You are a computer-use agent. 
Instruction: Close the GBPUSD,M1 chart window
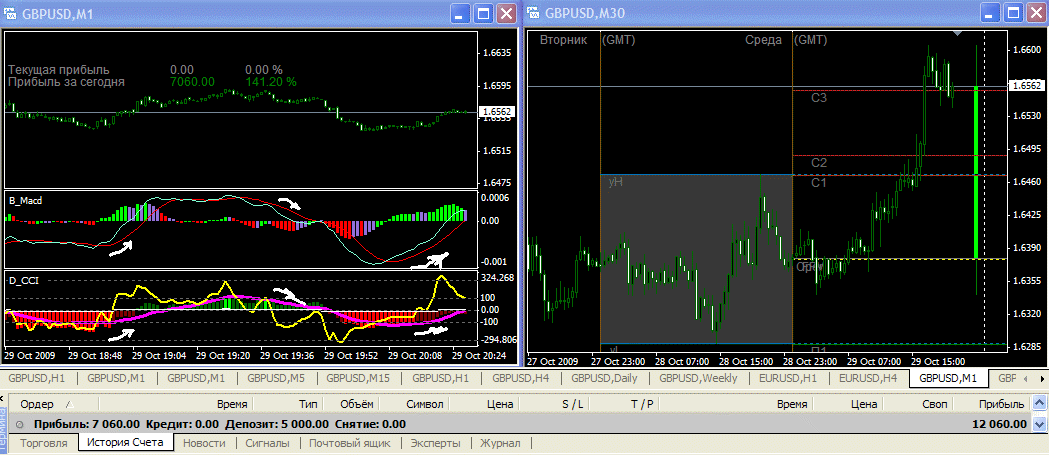[x=506, y=13]
